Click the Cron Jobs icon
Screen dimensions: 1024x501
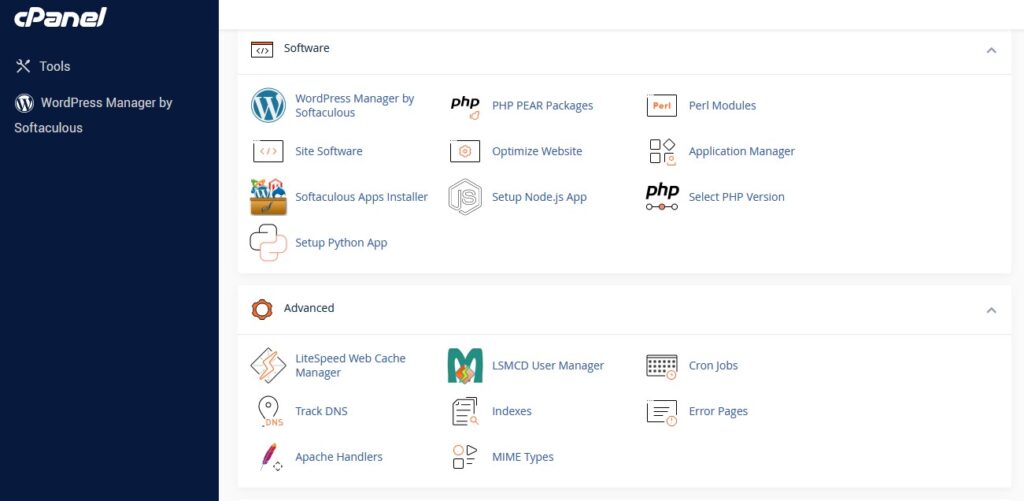coord(662,366)
